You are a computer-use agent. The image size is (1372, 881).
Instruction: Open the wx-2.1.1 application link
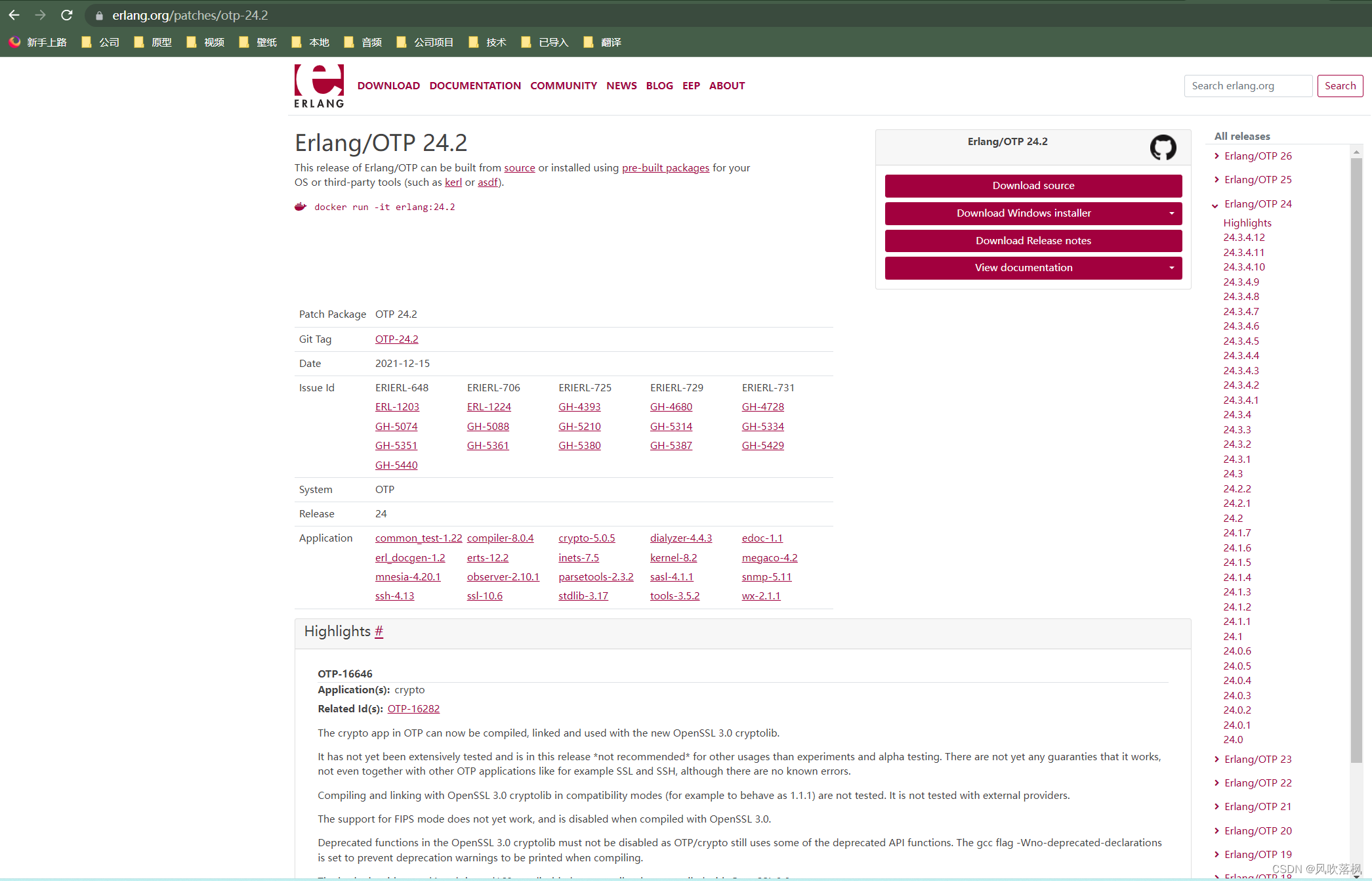tap(761, 595)
